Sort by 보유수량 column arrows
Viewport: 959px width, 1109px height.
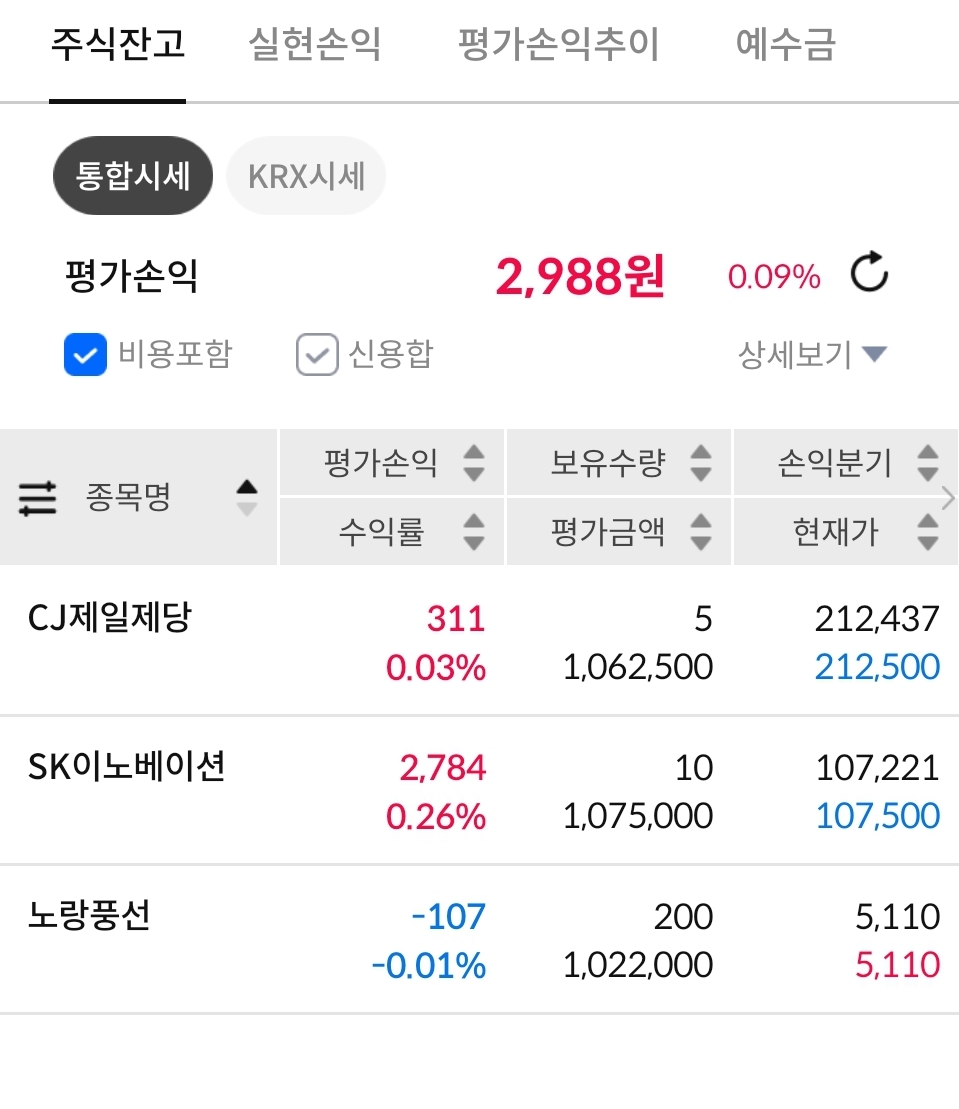pyautogui.click(x=701, y=463)
